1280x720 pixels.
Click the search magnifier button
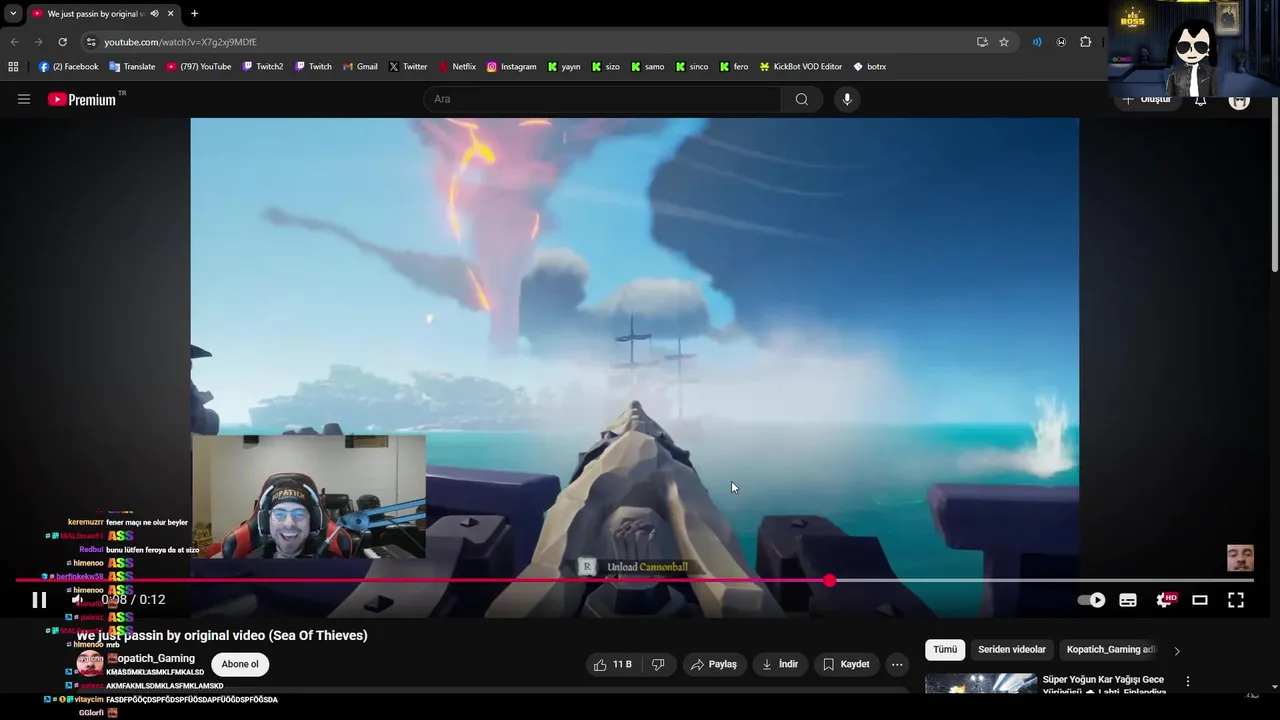[x=802, y=99]
